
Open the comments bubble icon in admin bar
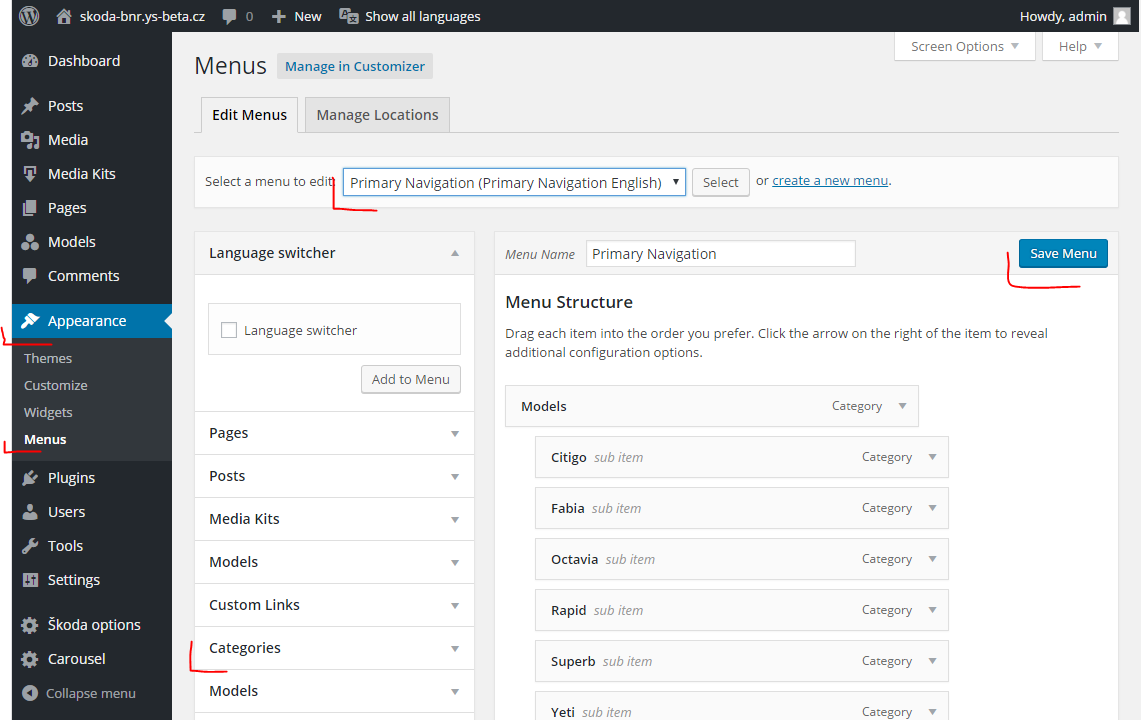coord(229,16)
